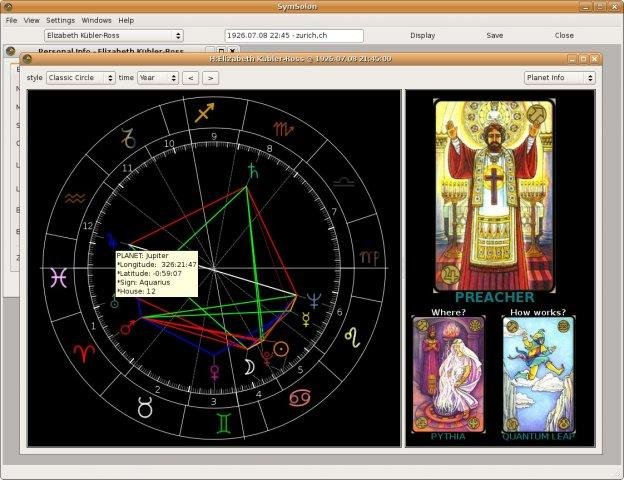
Task: Click the date and place input field
Action: [x=294, y=35]
